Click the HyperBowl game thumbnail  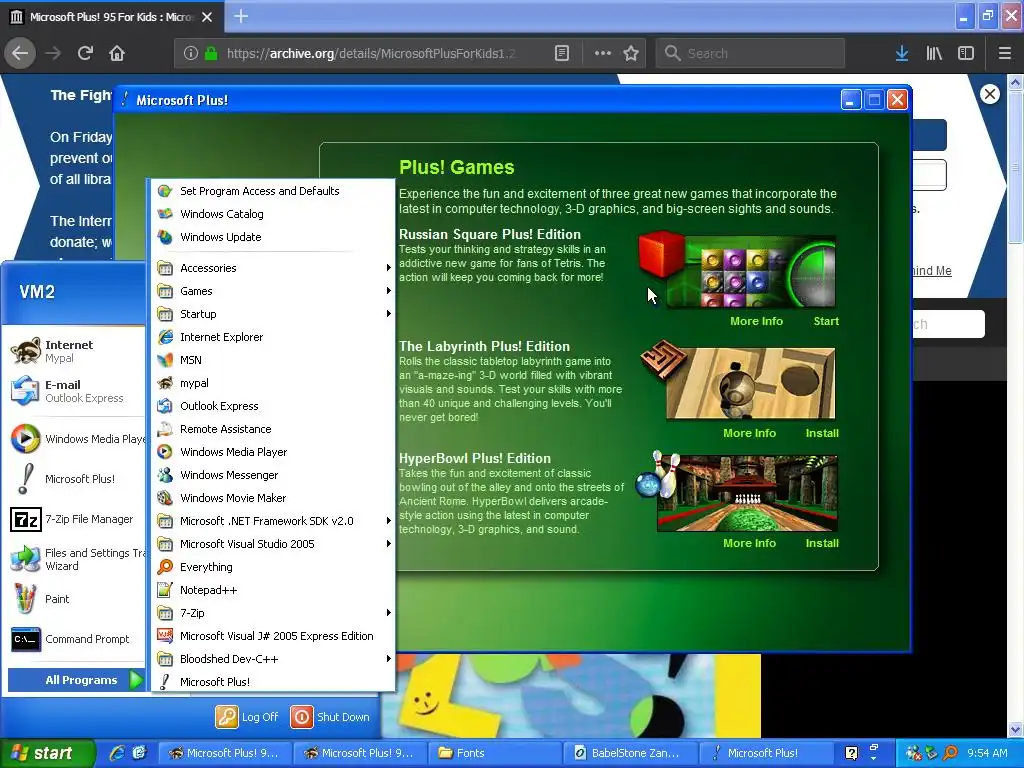click(x=746, y=494)
